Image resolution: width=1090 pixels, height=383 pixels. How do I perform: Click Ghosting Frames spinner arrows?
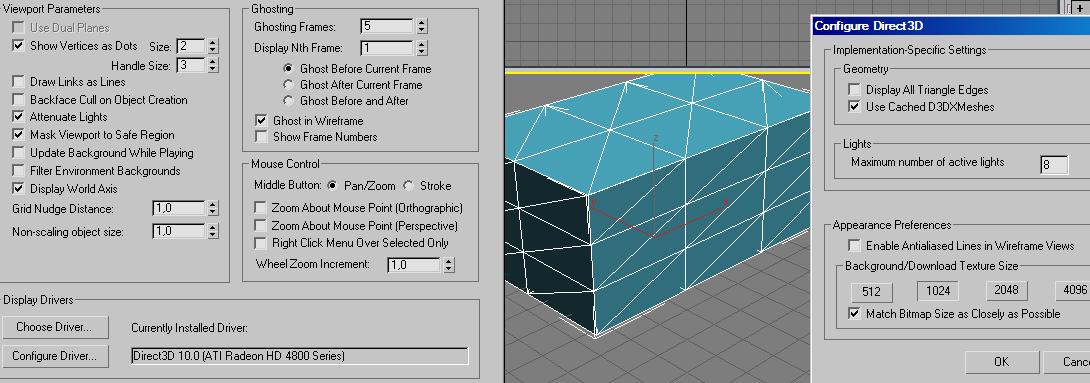point(421,26)
